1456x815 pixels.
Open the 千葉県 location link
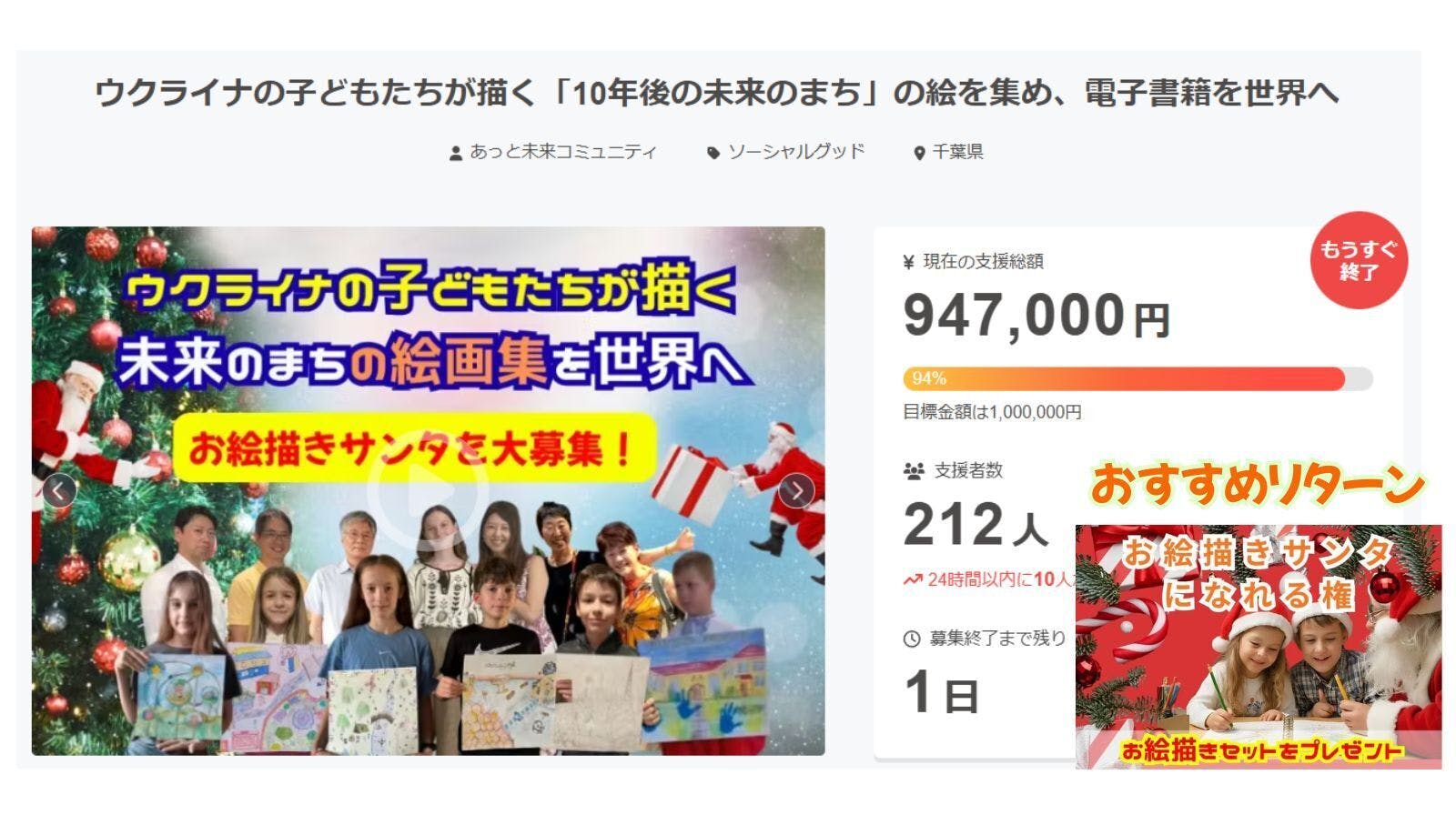[957, 152]
